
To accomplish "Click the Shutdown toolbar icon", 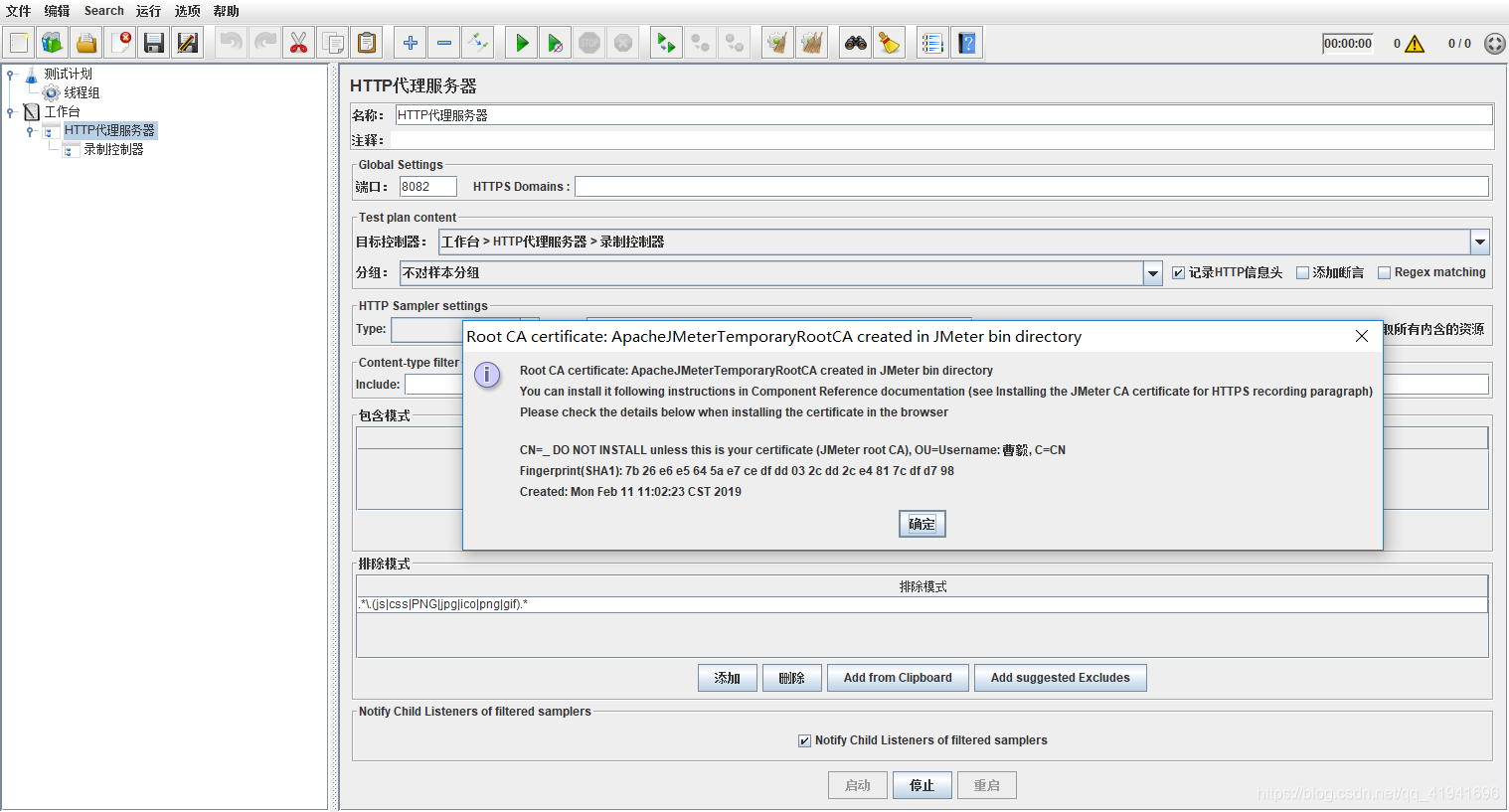I will [x=623, y=43].
